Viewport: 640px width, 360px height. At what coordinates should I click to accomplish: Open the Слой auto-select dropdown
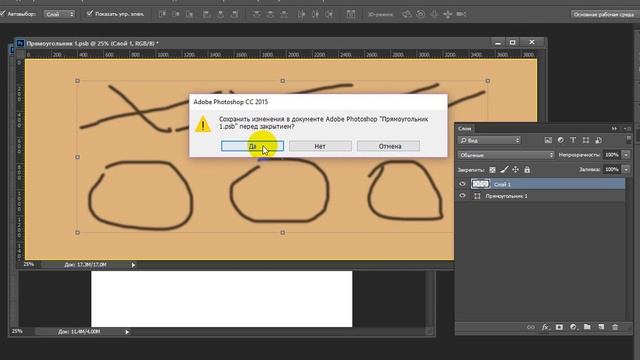pyautogui.click(x=60, y=14)
